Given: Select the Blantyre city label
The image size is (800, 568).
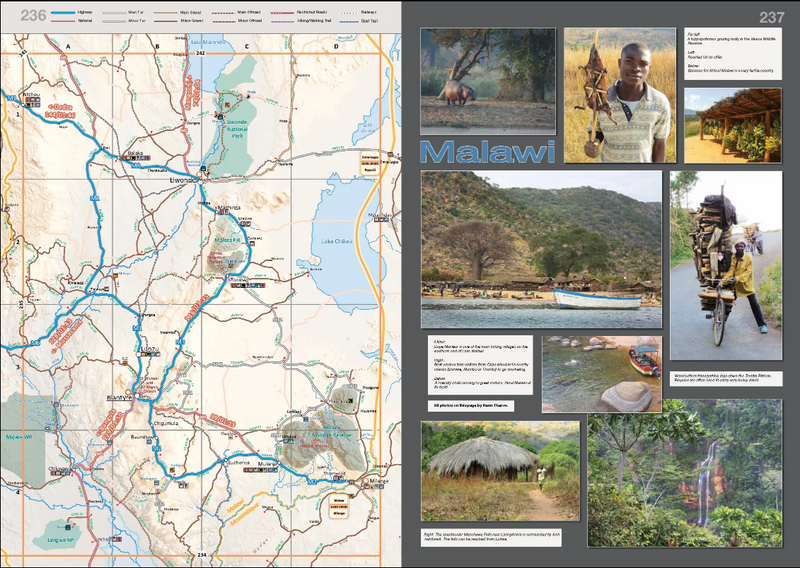Looking at the screenshot, I should 119,397.
